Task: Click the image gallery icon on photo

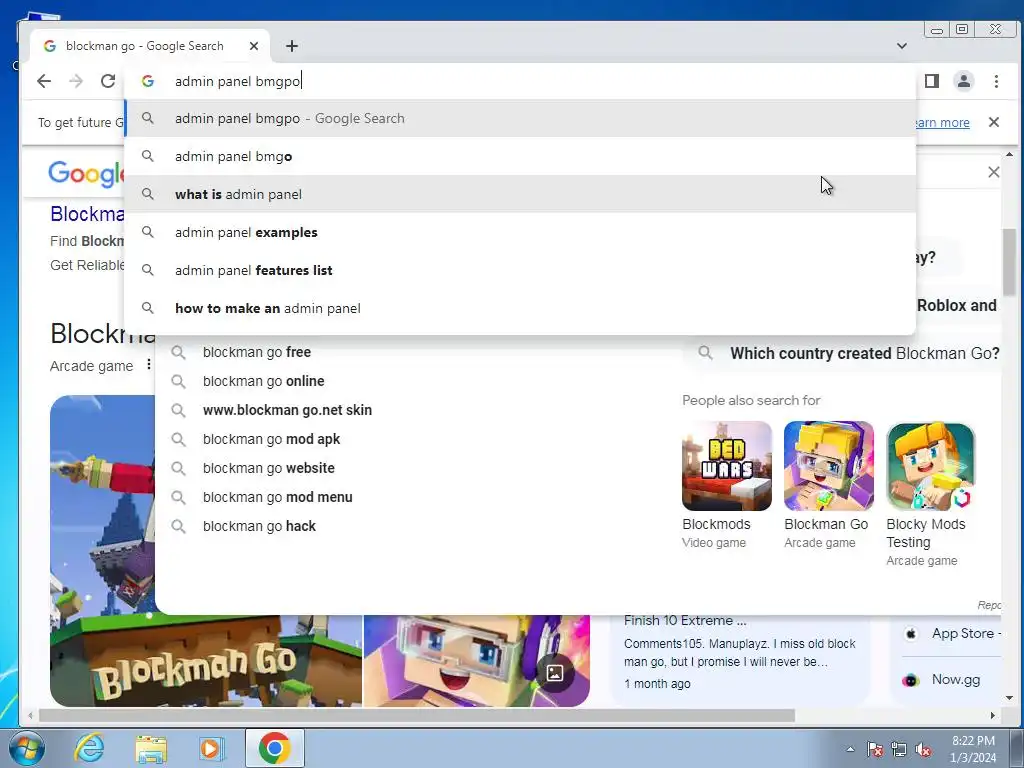Action: pyautogui.click(x=555, y=673)
